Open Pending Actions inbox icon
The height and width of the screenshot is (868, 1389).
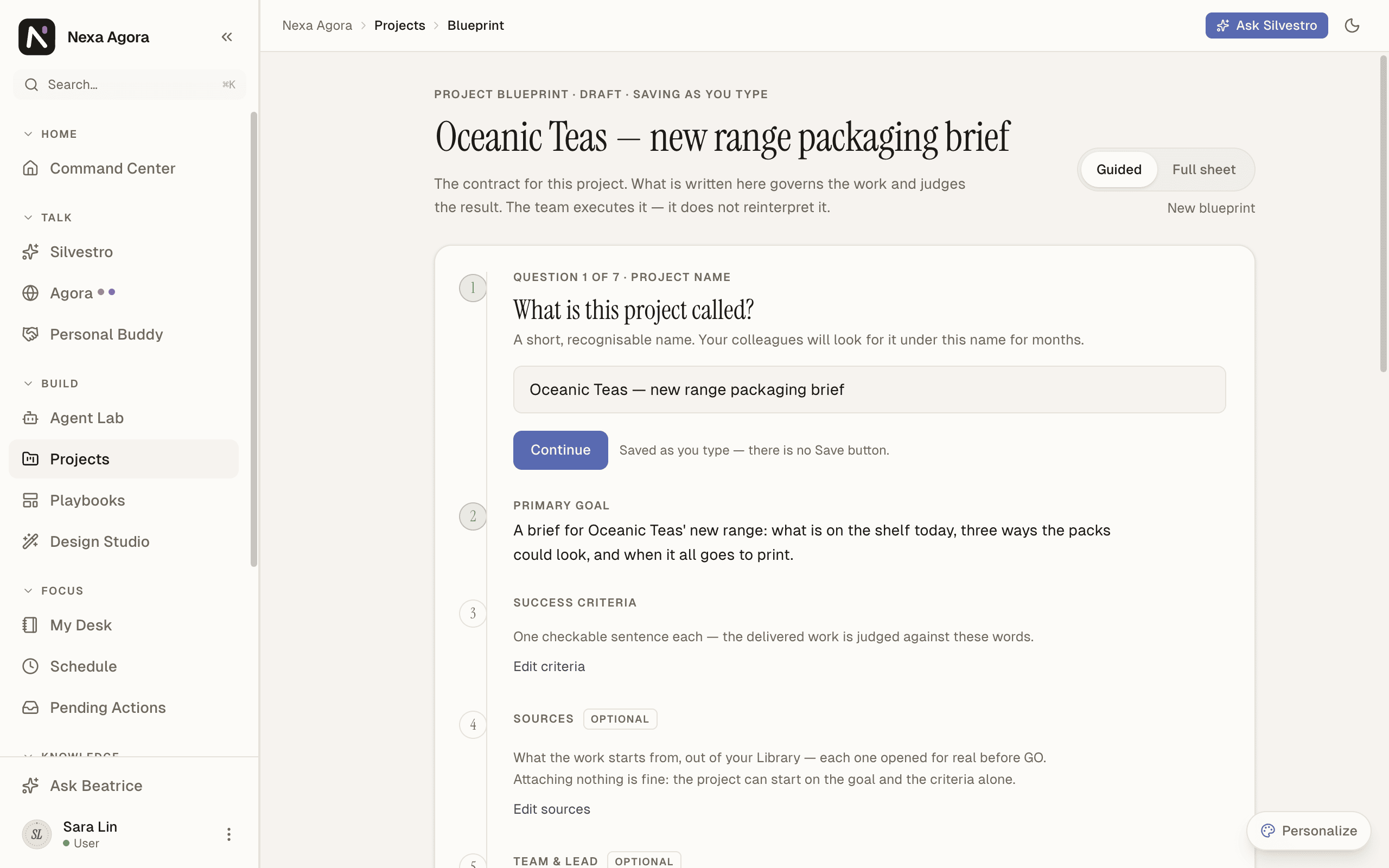pos(30,707)
